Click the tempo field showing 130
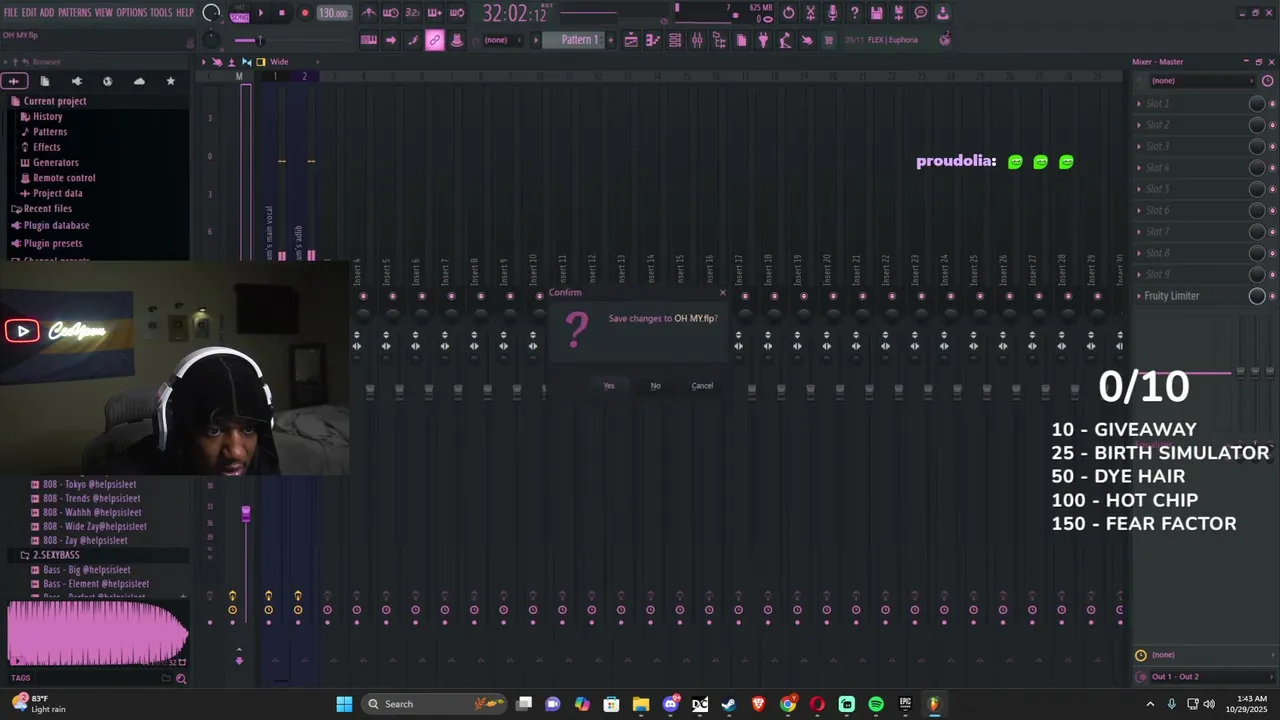 click(x=333, y=14)
